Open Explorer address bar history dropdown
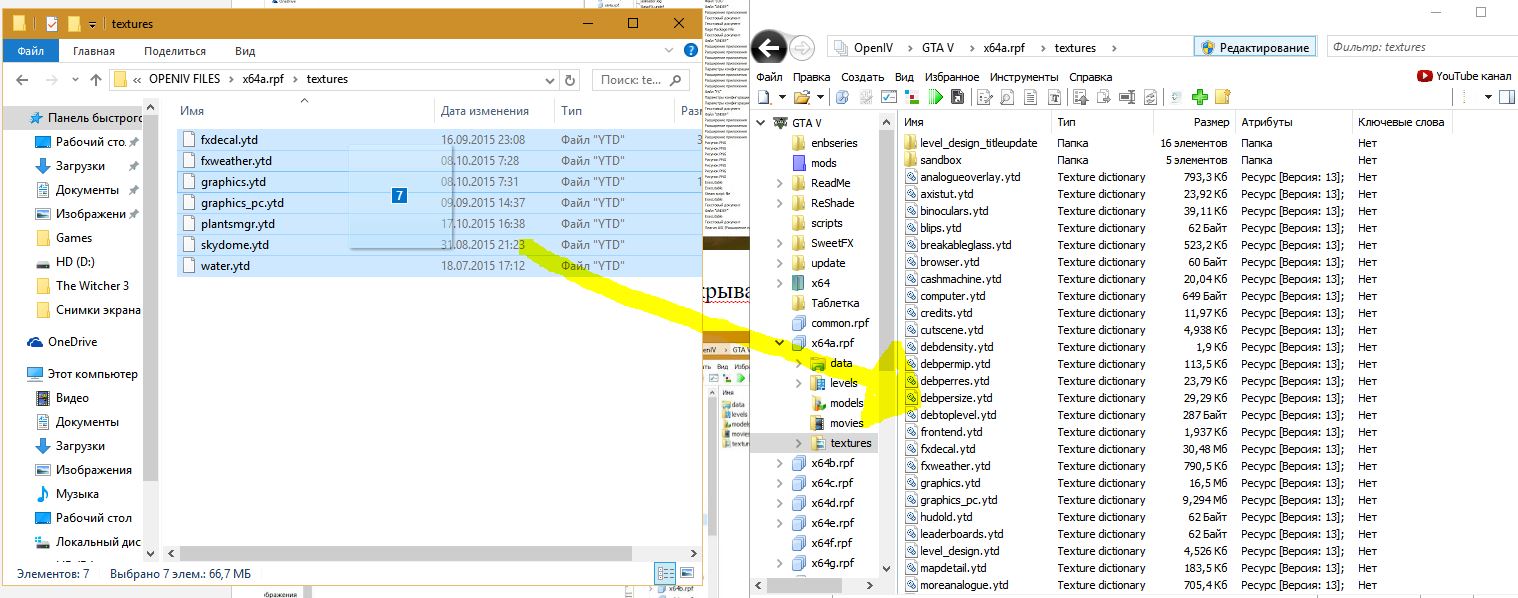Viewport: 1518px width, 598px height. 548,79
